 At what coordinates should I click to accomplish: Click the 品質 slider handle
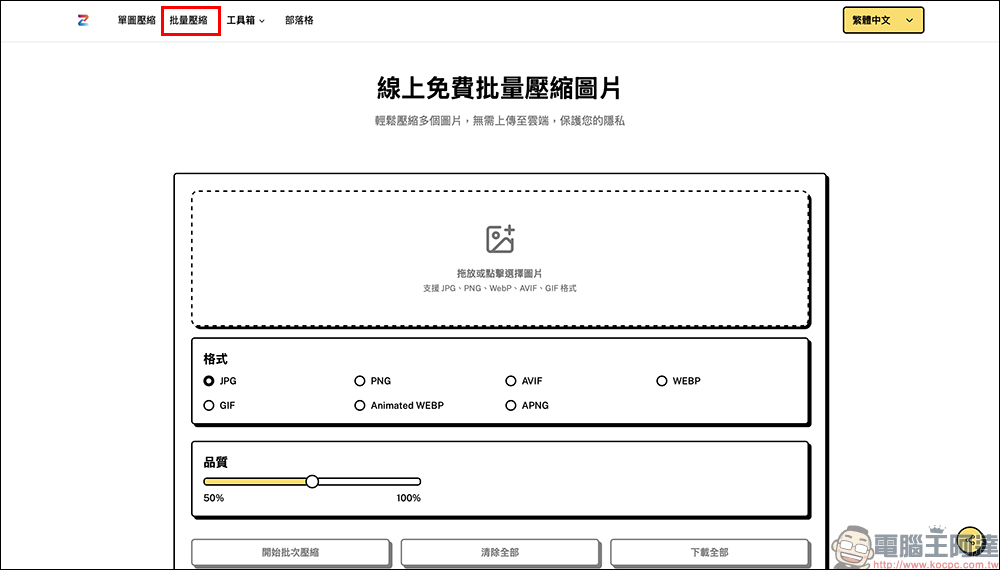tap(312, 481)
